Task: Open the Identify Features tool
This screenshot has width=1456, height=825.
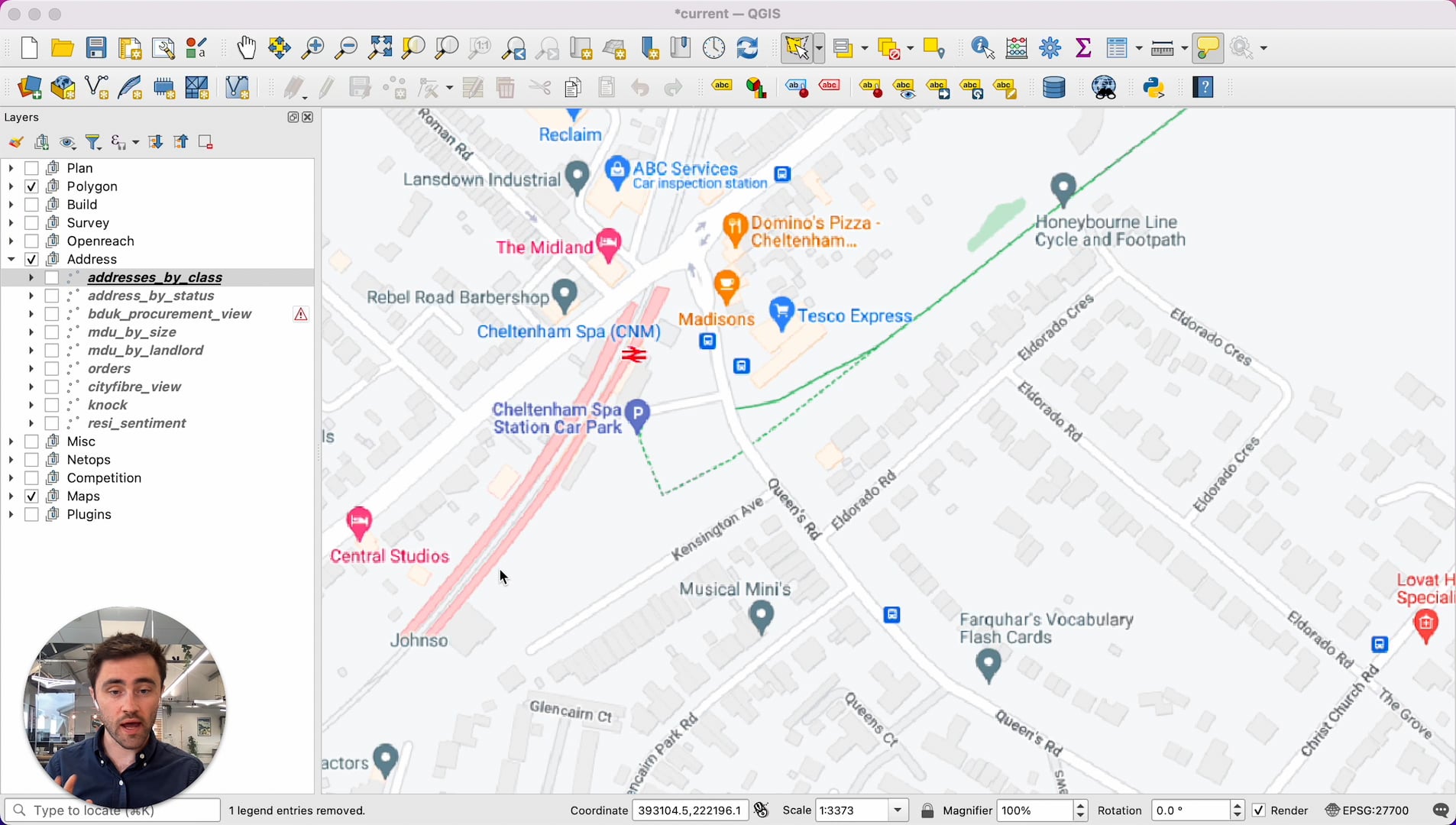Action: (x=982, y=48)
